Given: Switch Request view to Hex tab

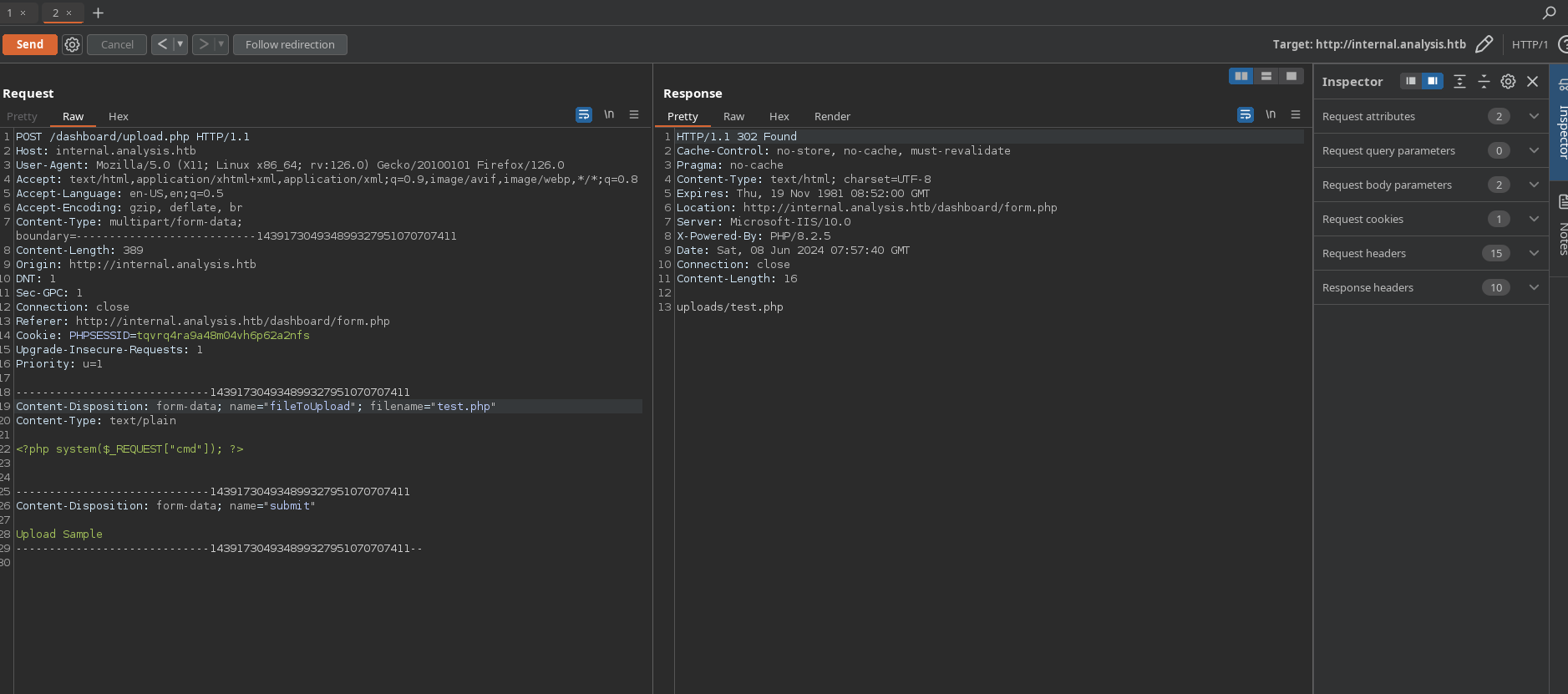Looking at the screenshot, I should point(119,116).
